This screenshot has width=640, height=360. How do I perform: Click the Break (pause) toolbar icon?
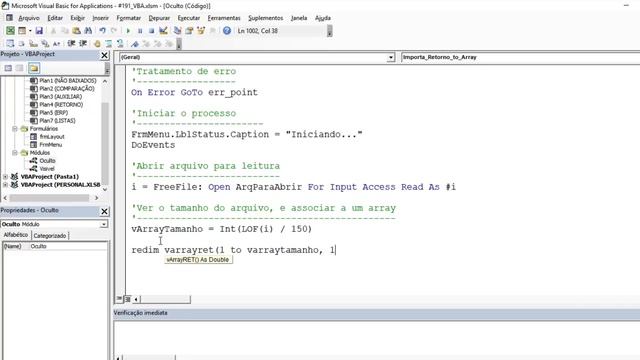(140, 31)
